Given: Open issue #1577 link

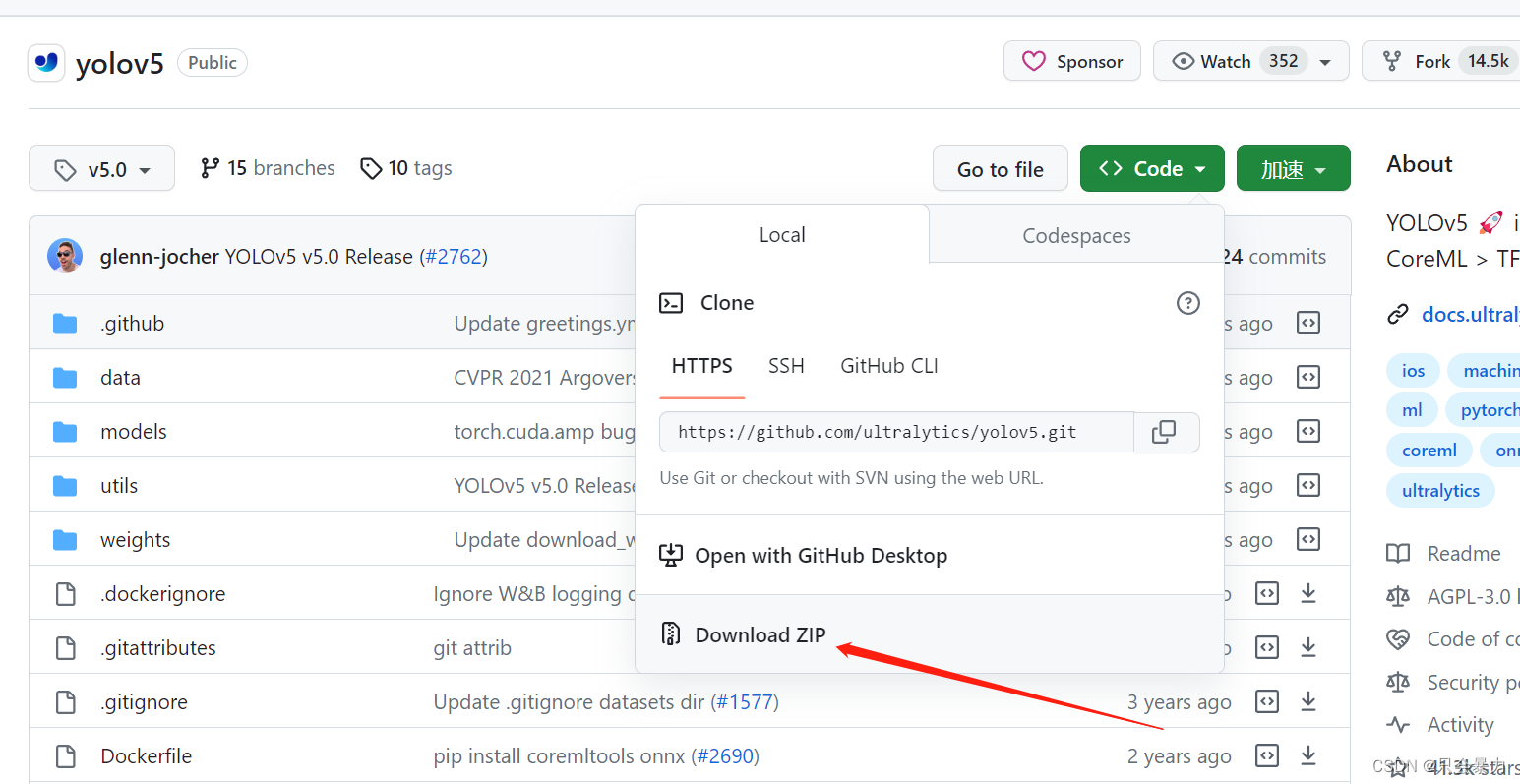Looking at the screenshot, I should [x=745, y=702].
